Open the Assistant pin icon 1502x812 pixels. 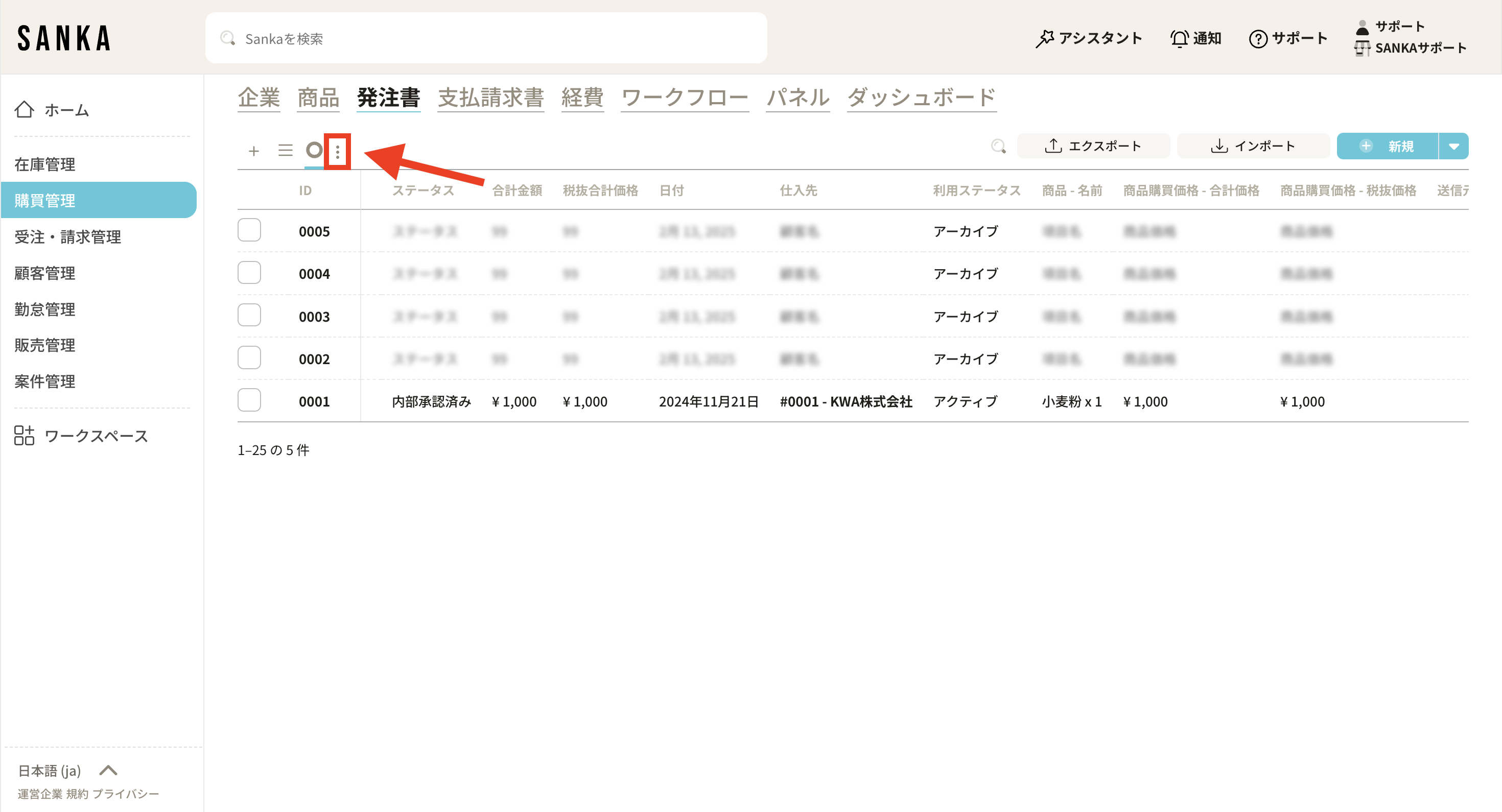1044,38
